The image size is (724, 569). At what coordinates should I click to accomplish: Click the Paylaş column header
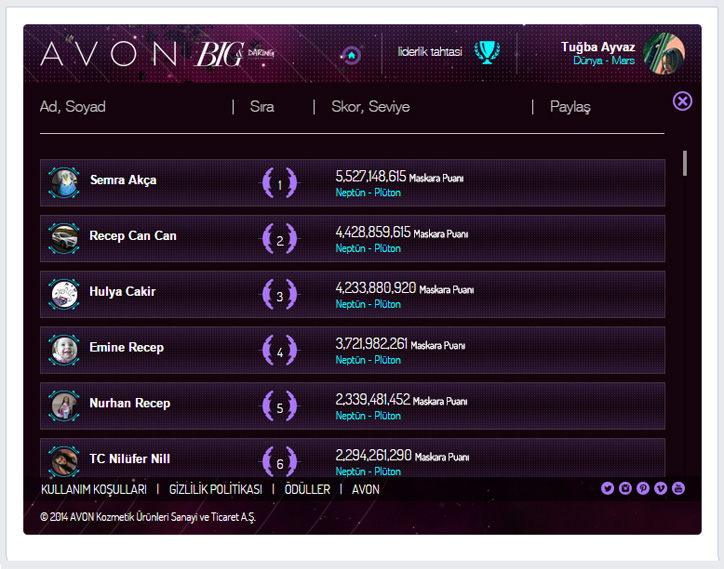[x=570, y=107]
